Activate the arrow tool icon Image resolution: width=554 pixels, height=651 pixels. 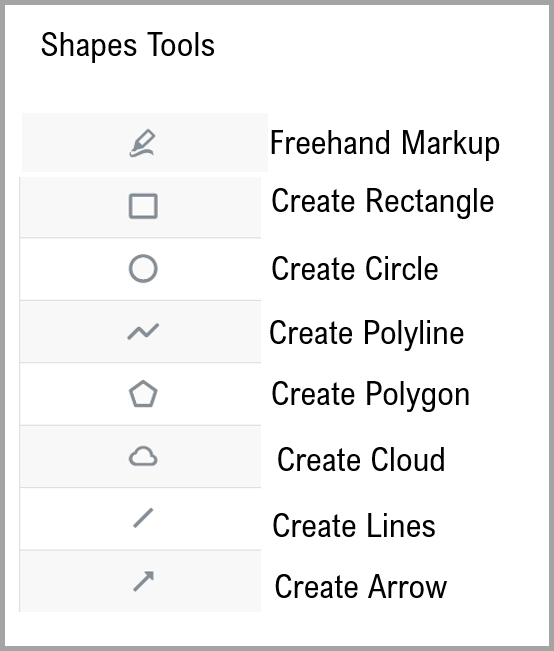pyautogui.click(x=143, y=581)
